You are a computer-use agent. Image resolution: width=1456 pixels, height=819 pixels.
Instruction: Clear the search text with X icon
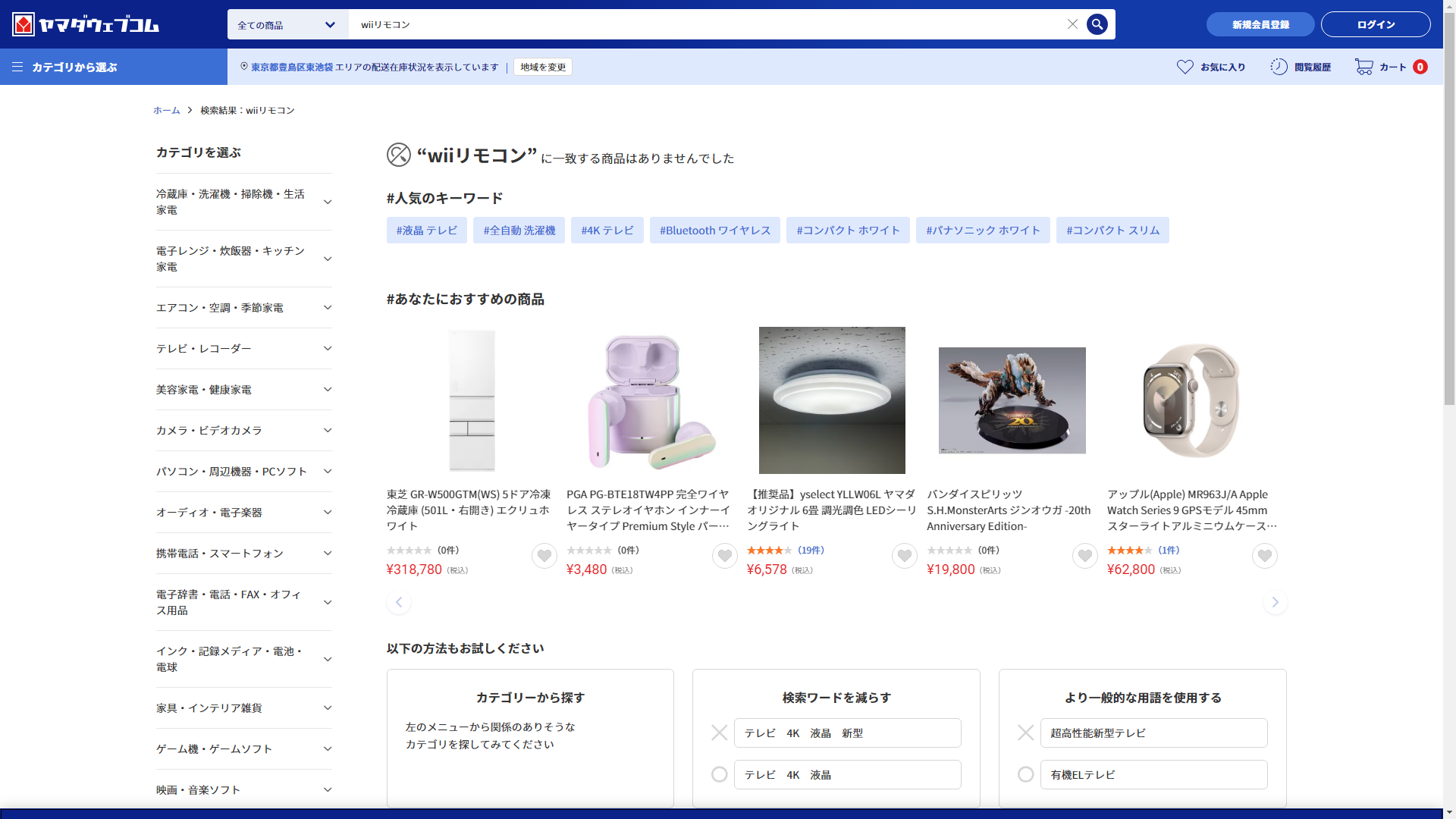coord(1072,24)
